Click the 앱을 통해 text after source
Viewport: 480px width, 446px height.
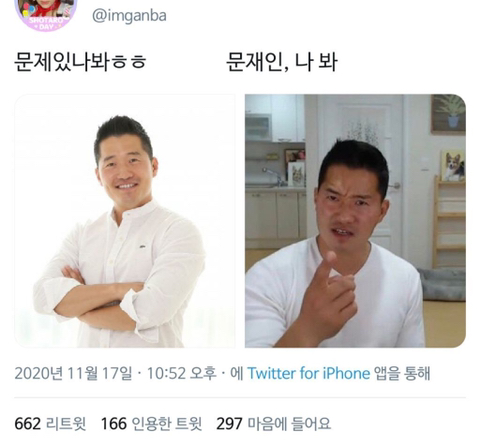[x=402, y=373]
